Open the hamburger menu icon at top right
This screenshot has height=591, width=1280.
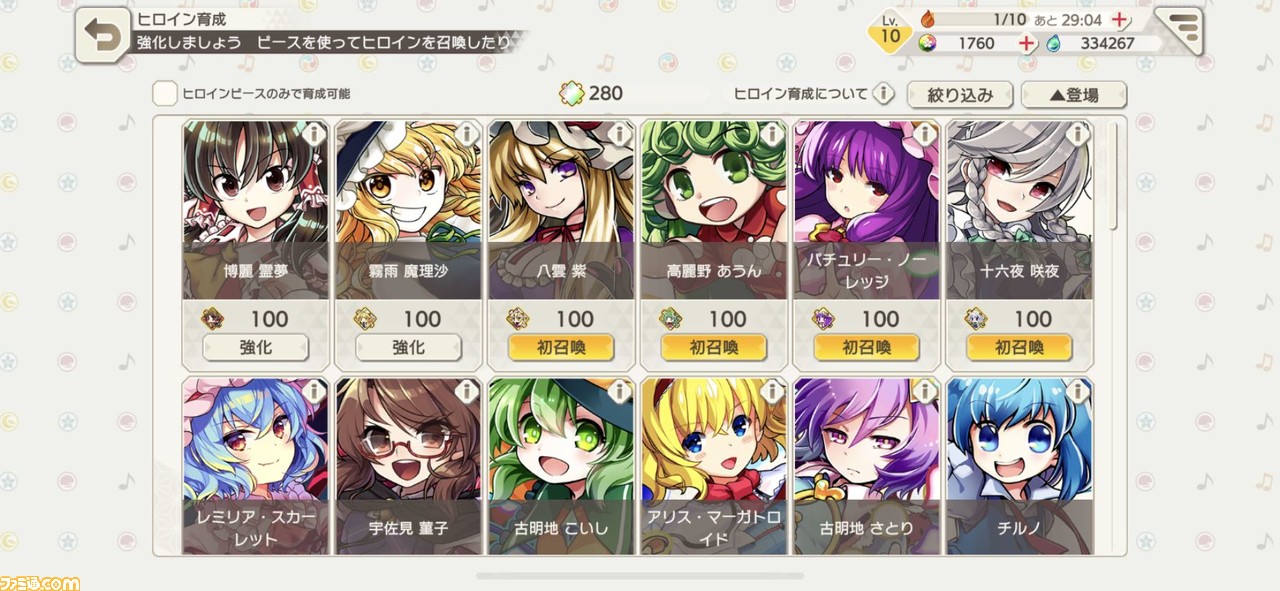coord(1180,31)
